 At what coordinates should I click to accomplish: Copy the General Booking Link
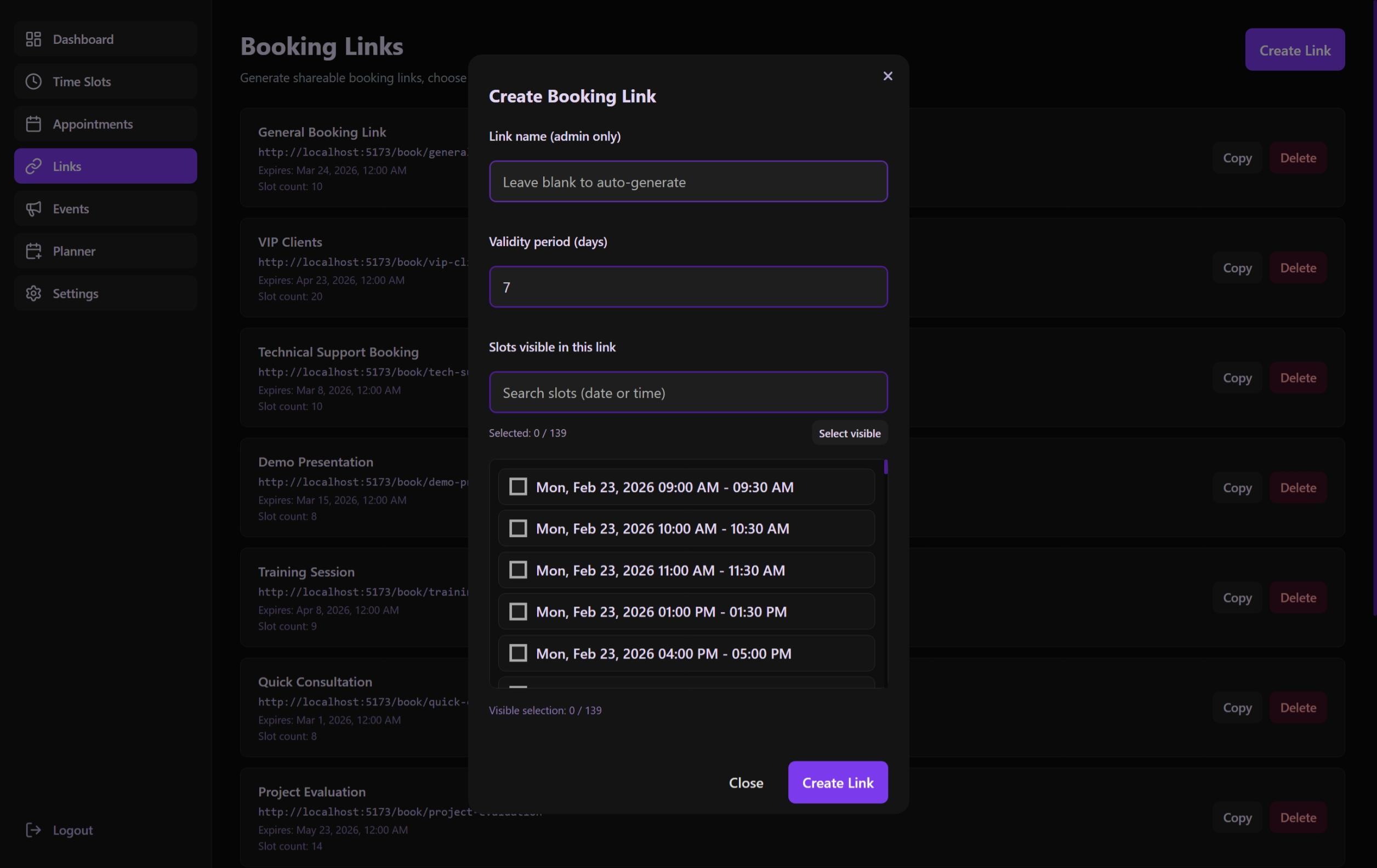click(1237, 158)
